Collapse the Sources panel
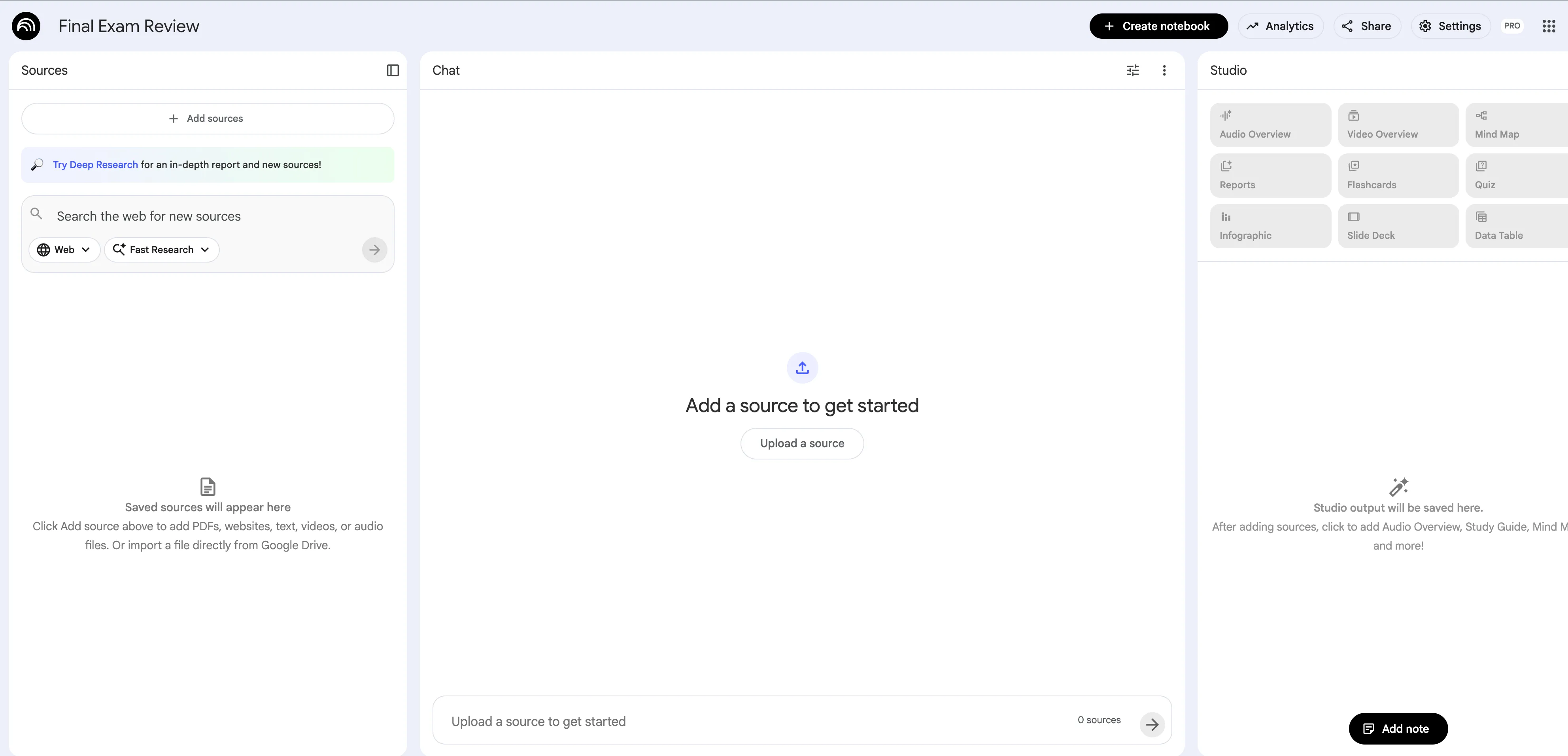Screen dimensions: 1568x756 [393, 71]
